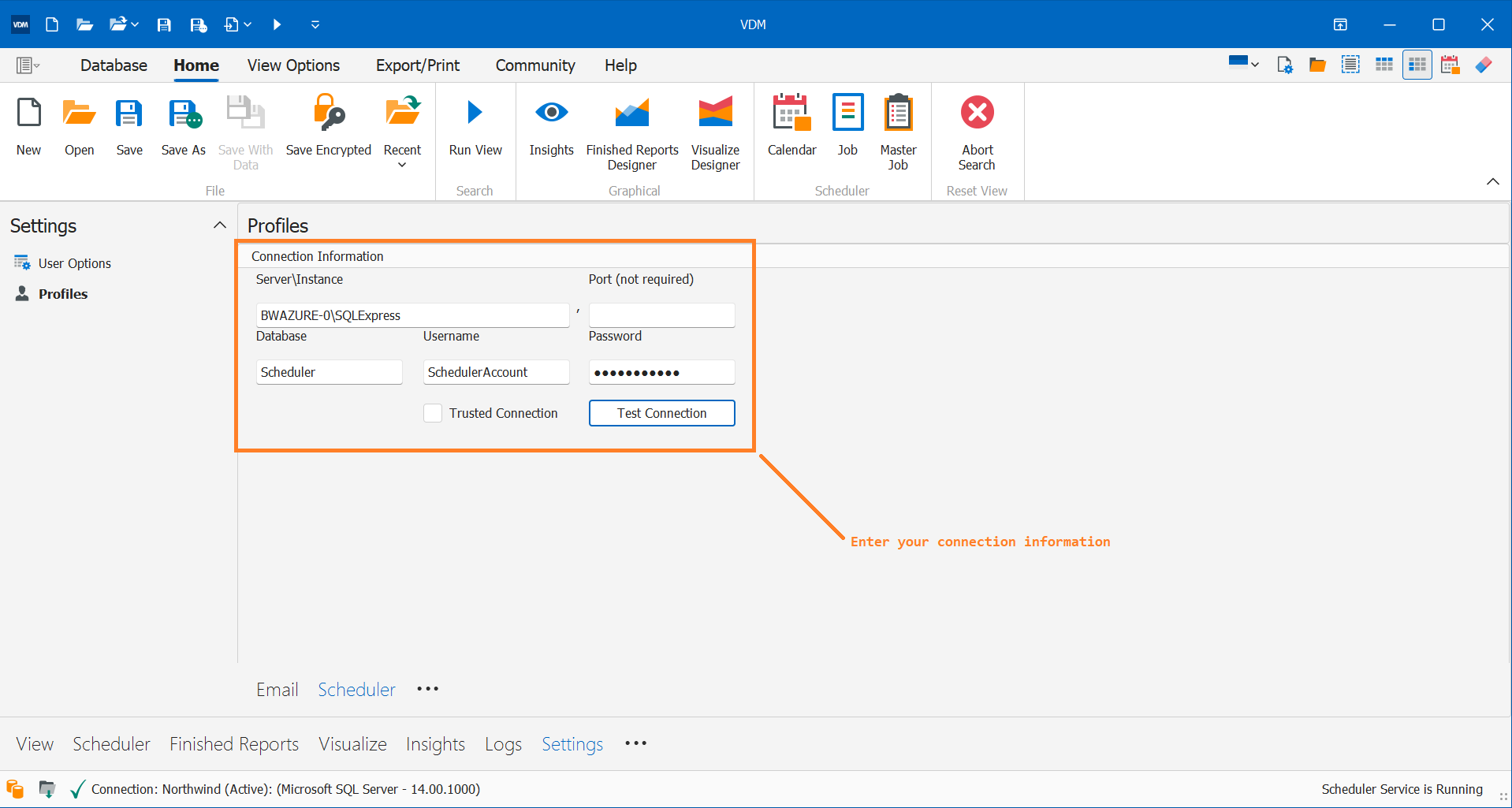Enable the Trusted Connection checkbox
The image size is (1512, 808).
[x=433, y=413]
